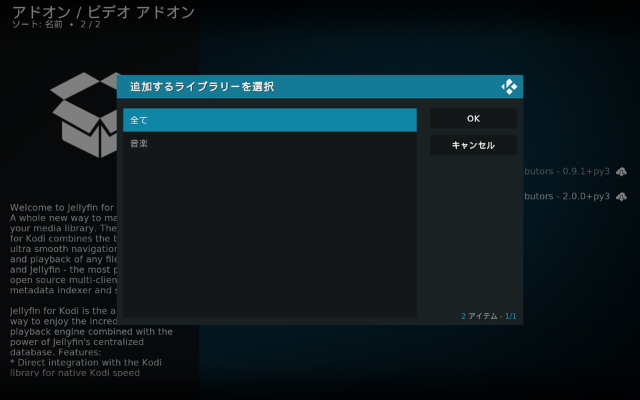Click the Kodi logo in dialog header
The image size is (640, 400).
[x=509, y=87]
